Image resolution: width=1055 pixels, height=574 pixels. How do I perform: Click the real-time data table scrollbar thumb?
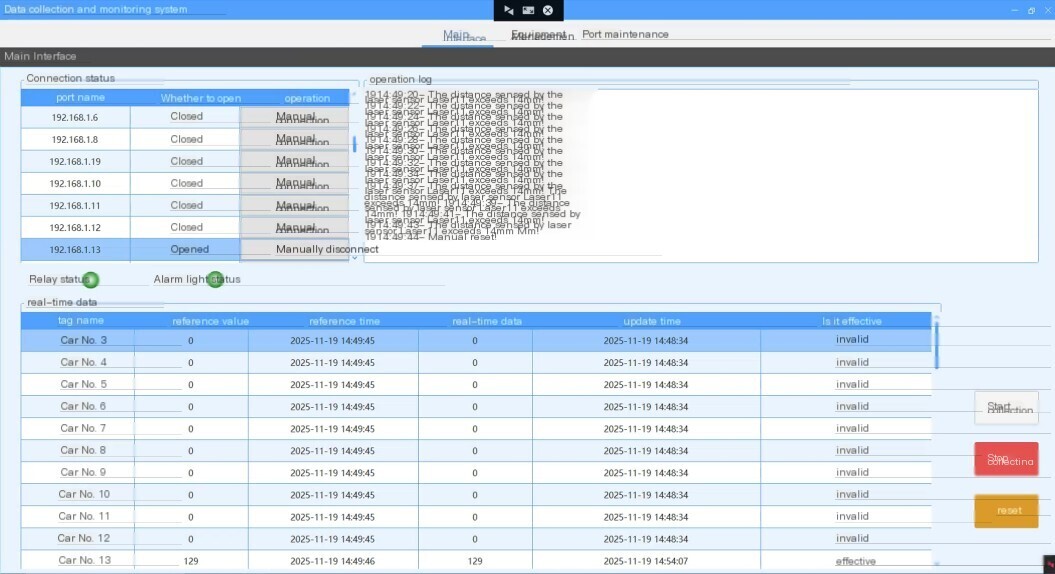tap(936, 345)
